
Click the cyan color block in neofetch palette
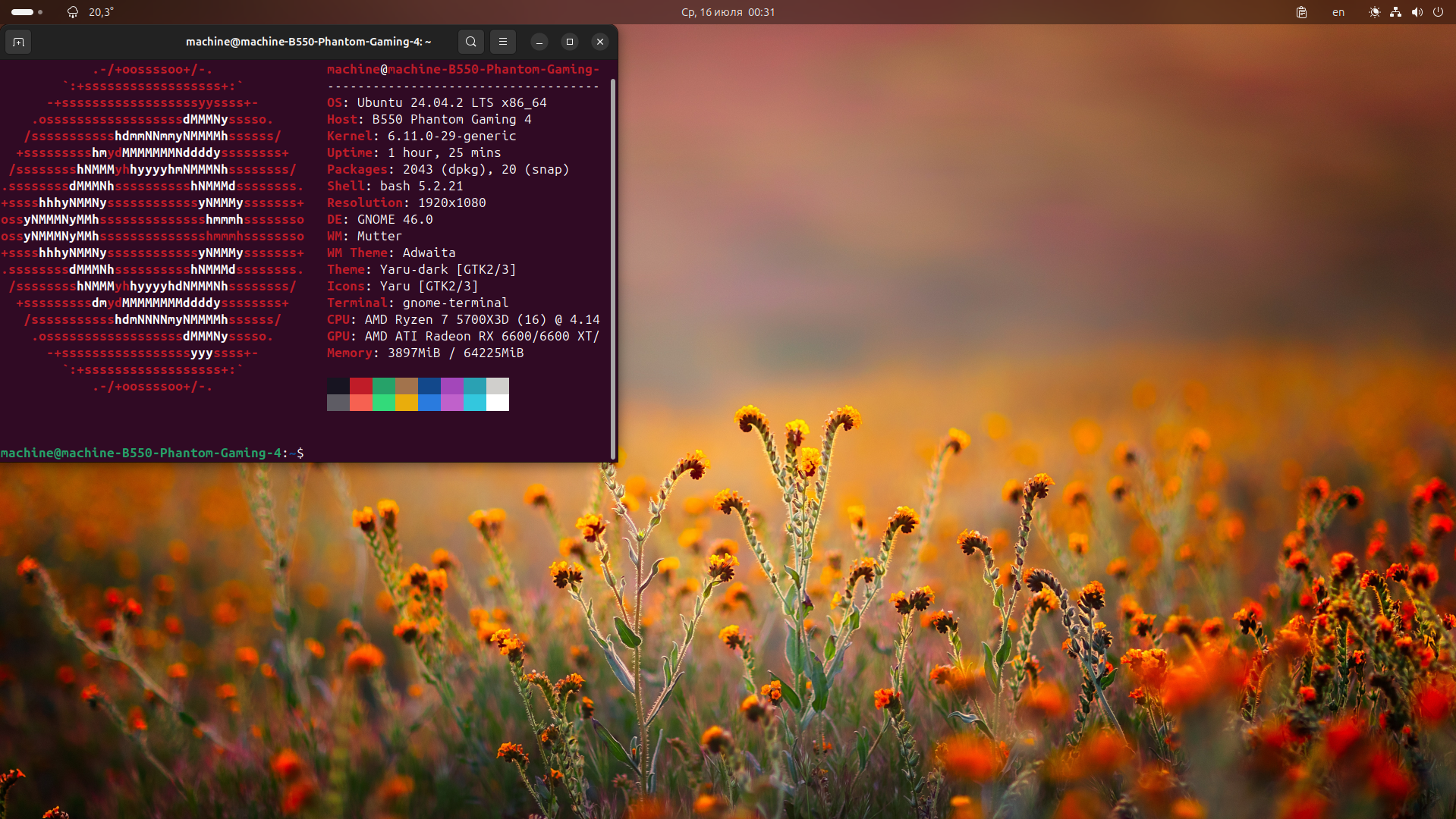pyautogui.click(x=475, y=386)
